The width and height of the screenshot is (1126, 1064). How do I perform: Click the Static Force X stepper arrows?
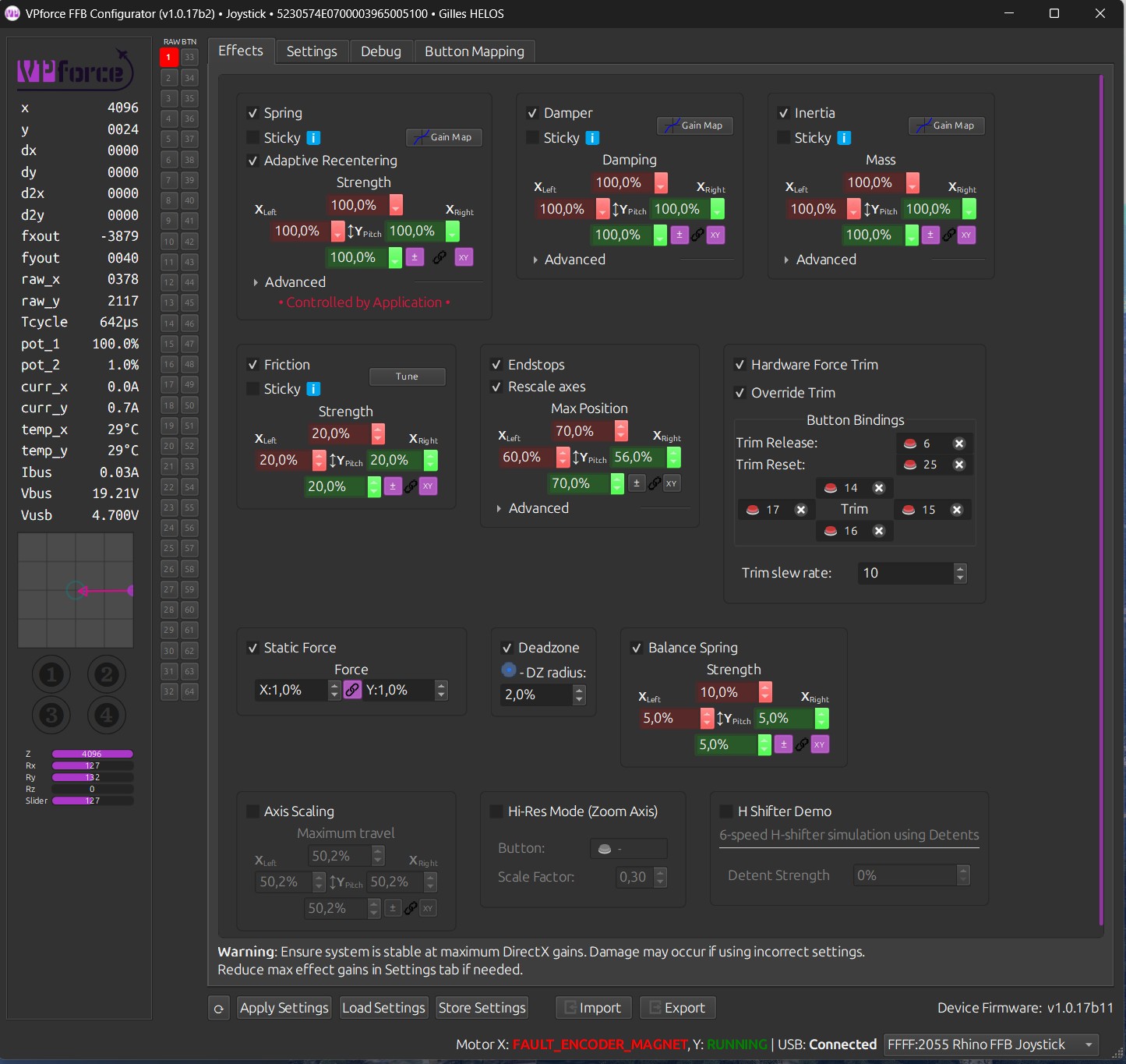334,690
